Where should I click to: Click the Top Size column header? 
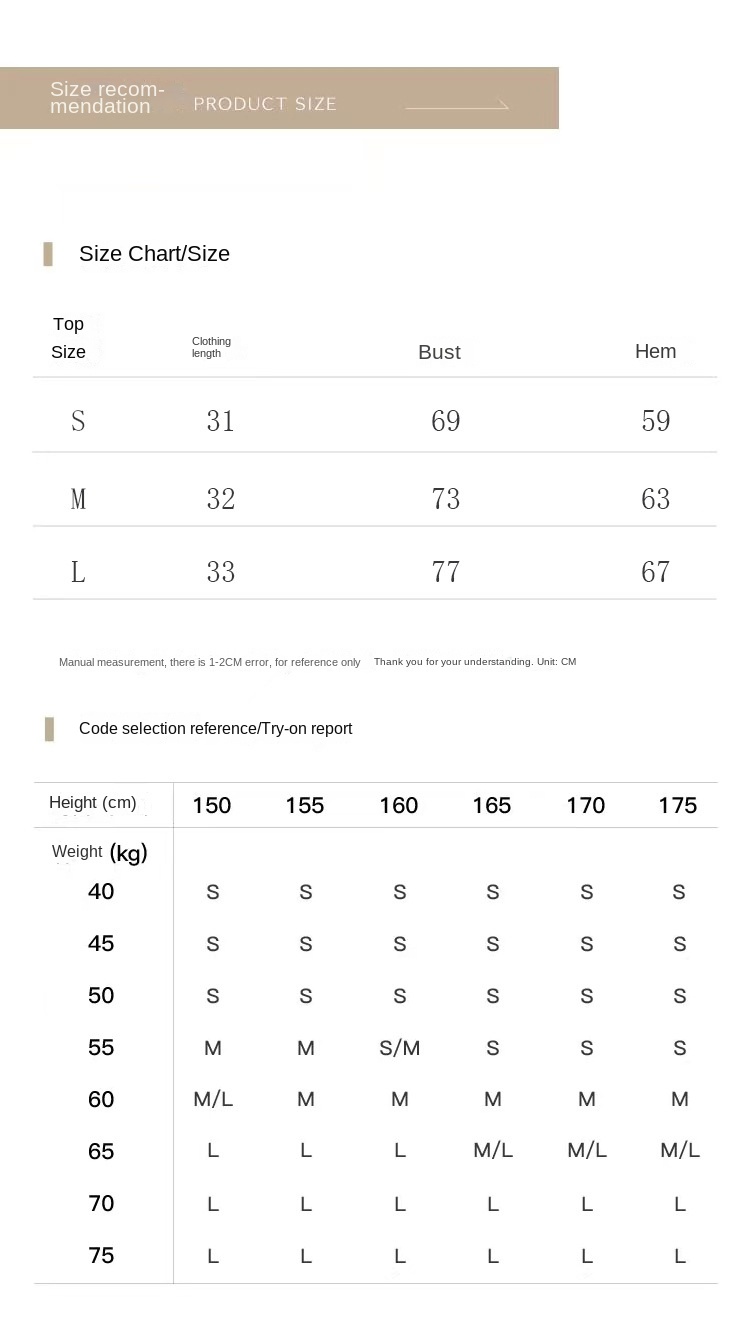tap(68, 338)
